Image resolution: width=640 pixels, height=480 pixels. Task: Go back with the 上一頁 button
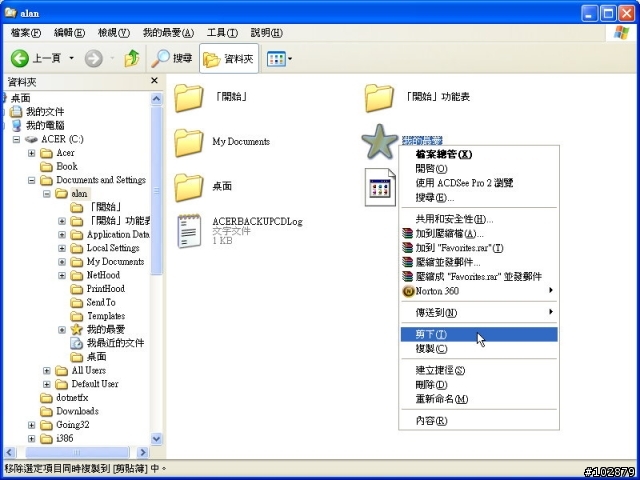pyautogui.click(x=36, y=58)
